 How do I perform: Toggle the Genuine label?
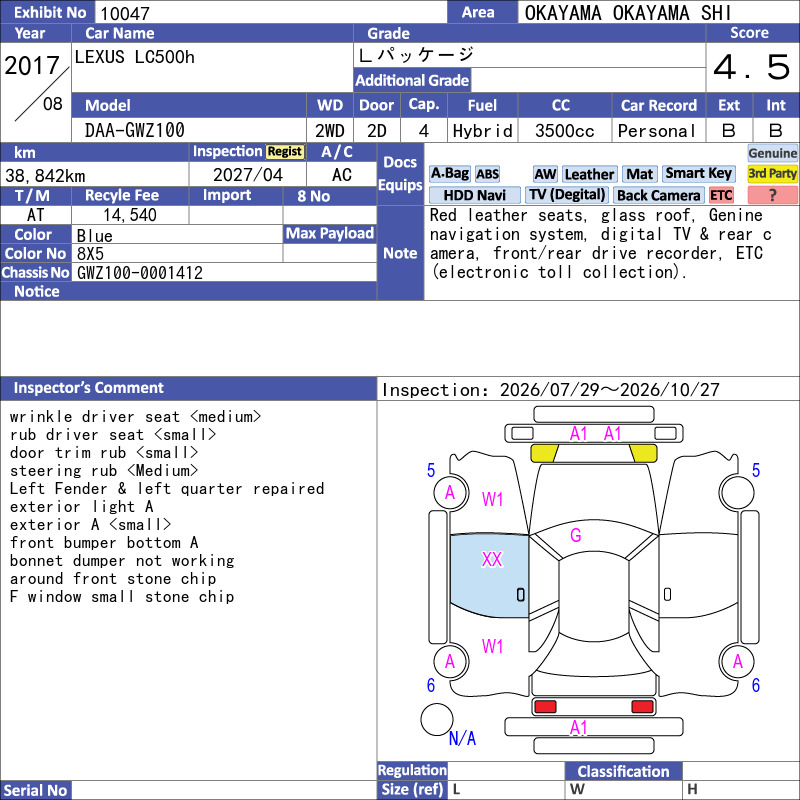(772, 153)
